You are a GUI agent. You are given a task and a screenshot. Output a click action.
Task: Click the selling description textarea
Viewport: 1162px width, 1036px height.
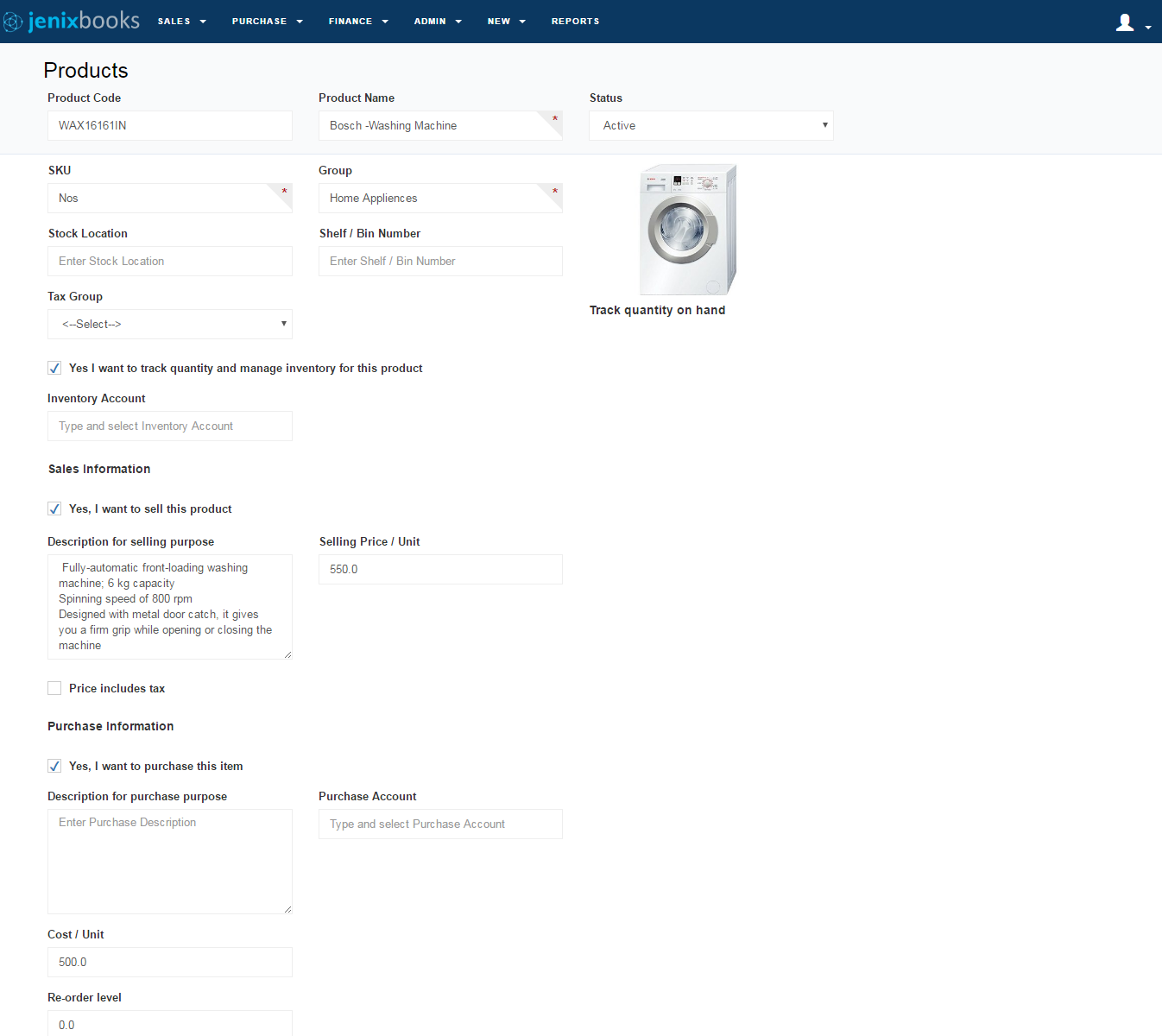(170, 607)
